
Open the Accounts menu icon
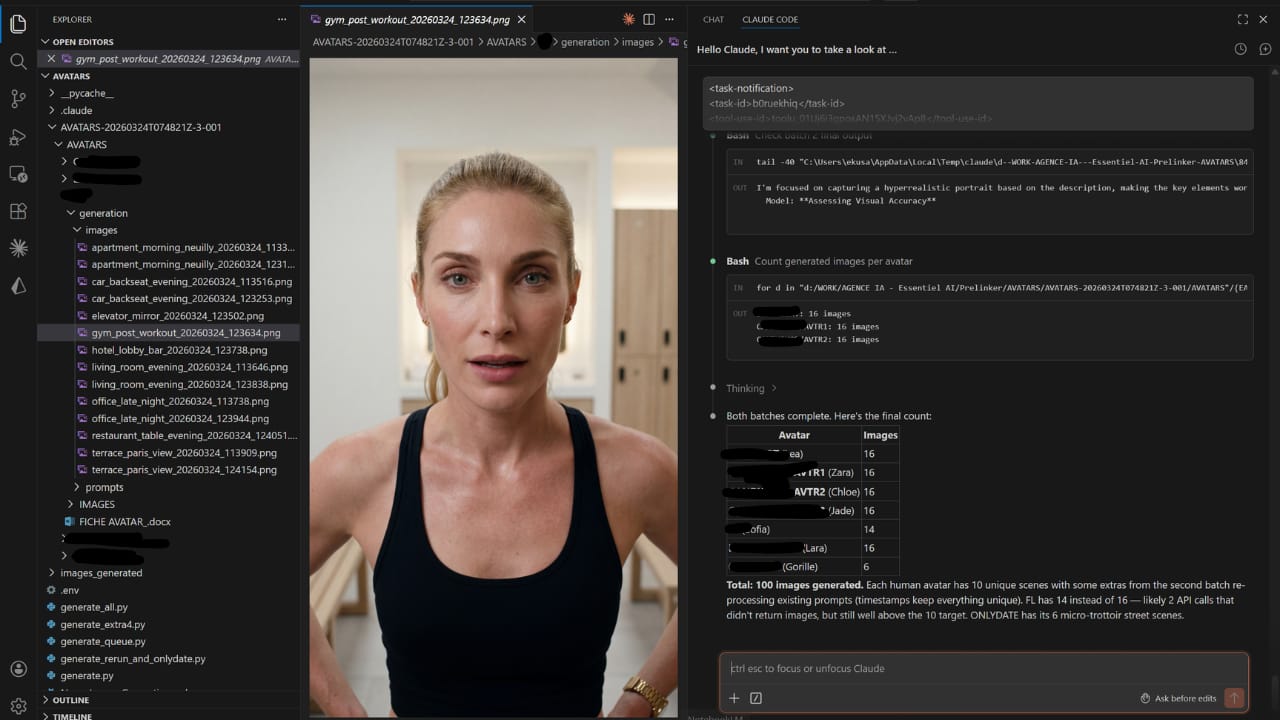(18, 669)
